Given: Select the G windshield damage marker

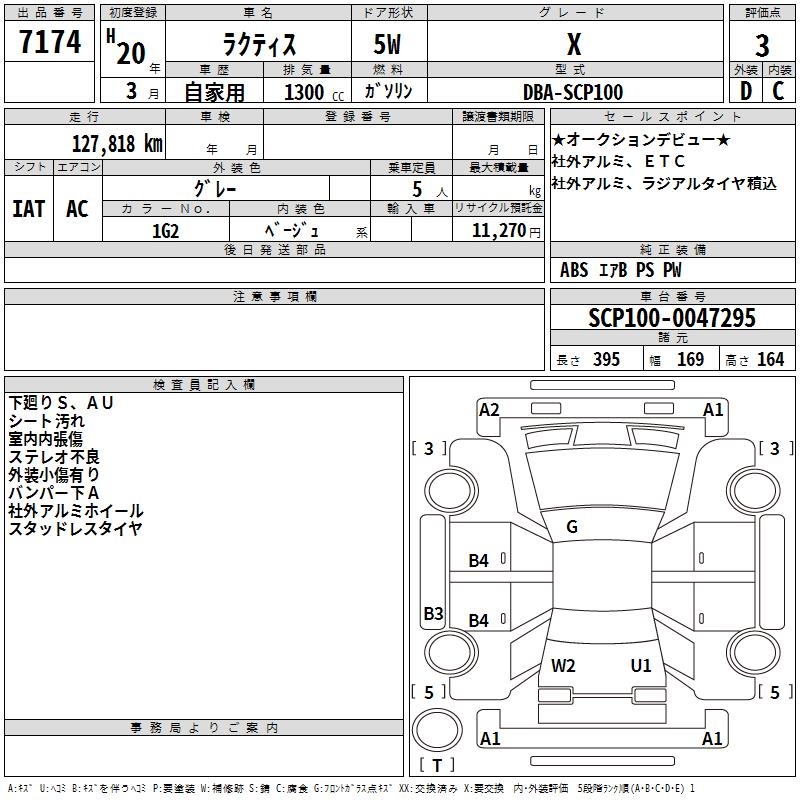Looking at the screenshot, I should pos(572,527).
